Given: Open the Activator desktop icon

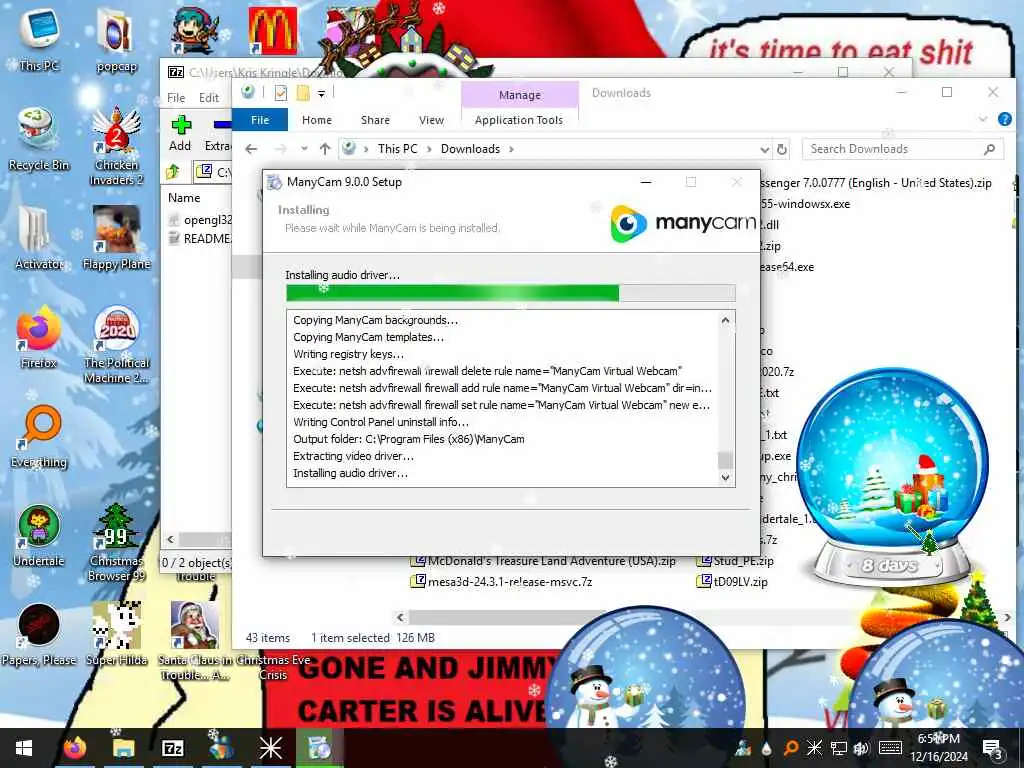Looking at the screenshot, I should coord(39,238).
